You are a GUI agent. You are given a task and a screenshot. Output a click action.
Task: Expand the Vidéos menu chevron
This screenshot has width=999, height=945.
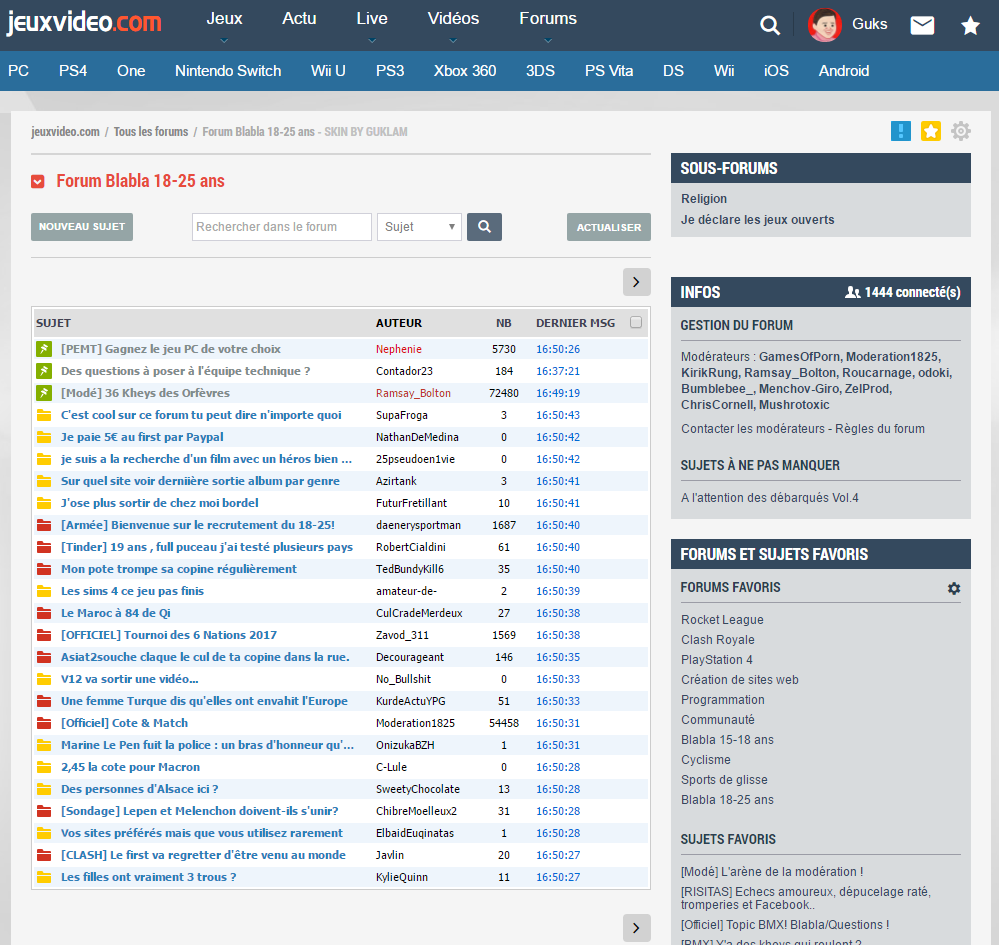pos(453,41)
